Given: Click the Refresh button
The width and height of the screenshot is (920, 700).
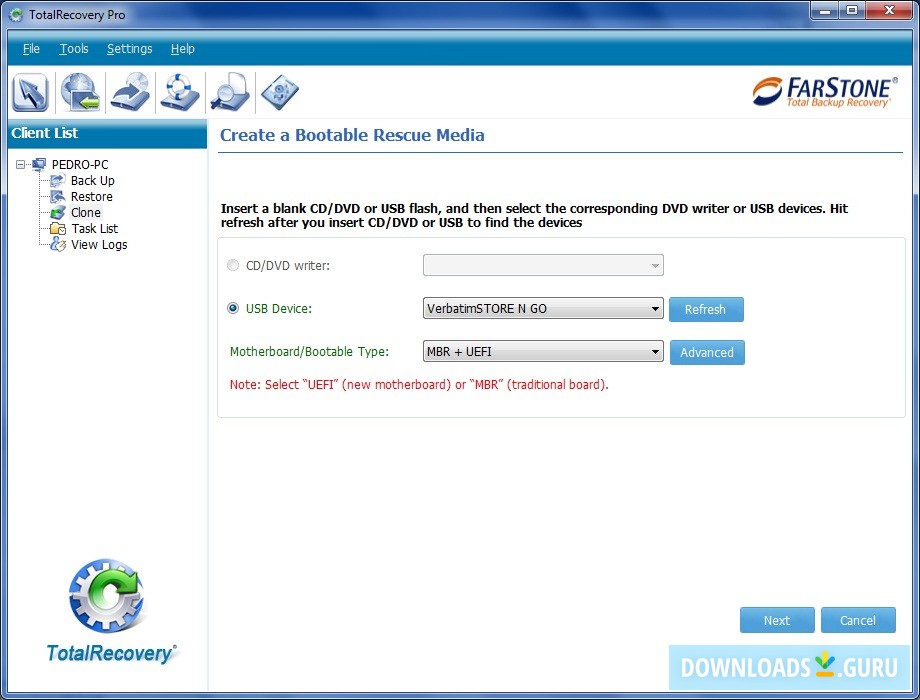Looking at the screenshot, I should pyautogui.click(x=706, y=309).
